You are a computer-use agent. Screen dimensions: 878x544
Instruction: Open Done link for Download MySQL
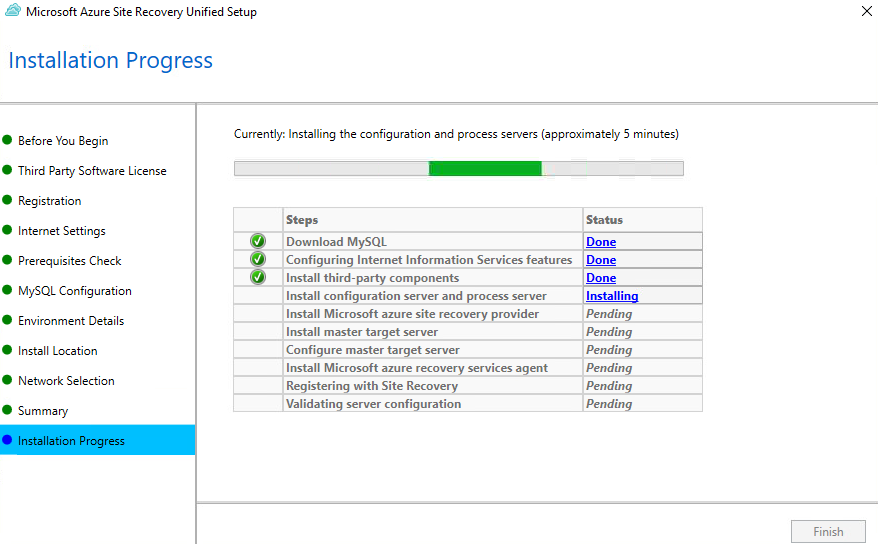[601, 242]
